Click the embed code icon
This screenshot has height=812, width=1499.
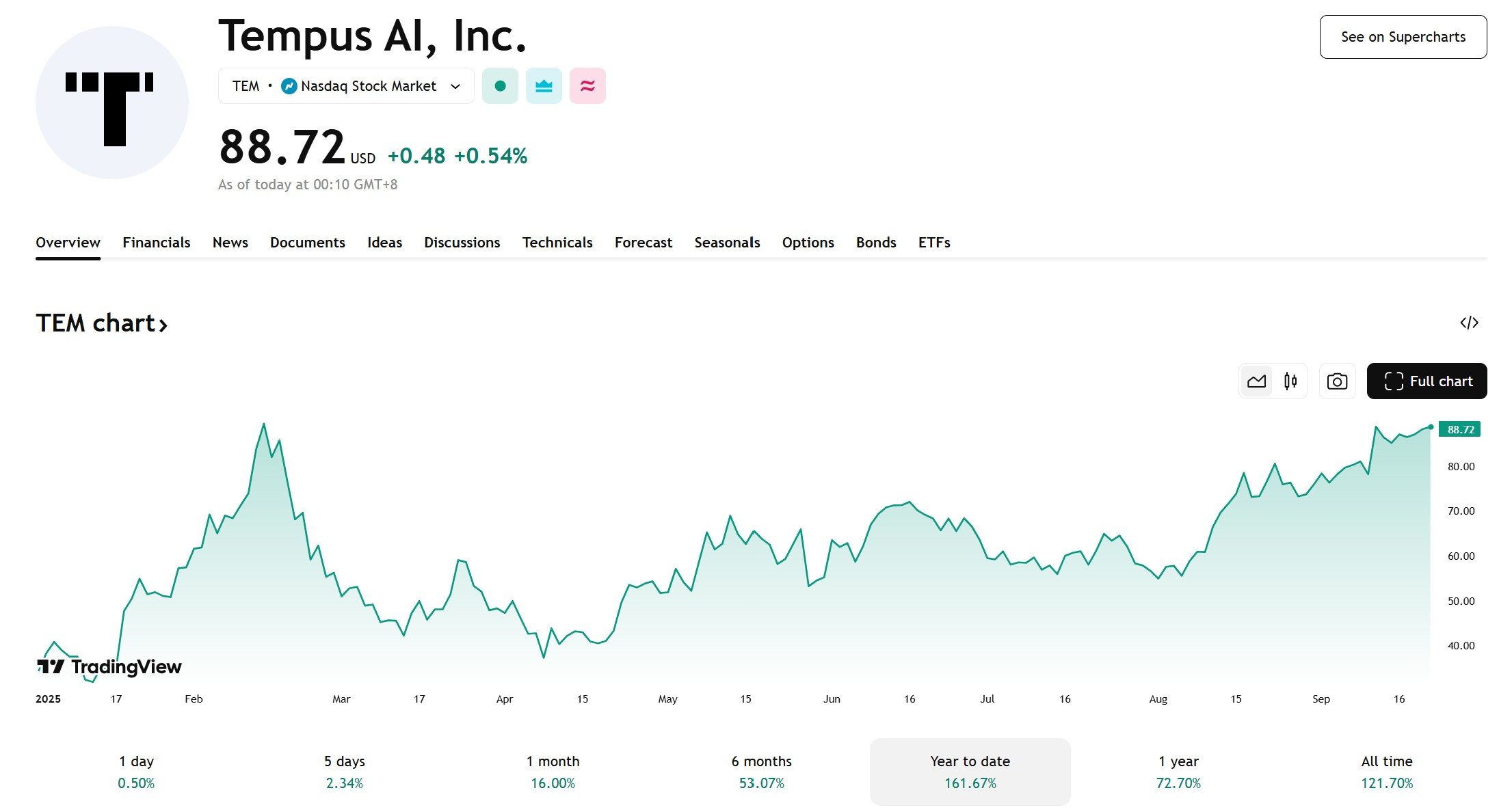(1469, 323)
